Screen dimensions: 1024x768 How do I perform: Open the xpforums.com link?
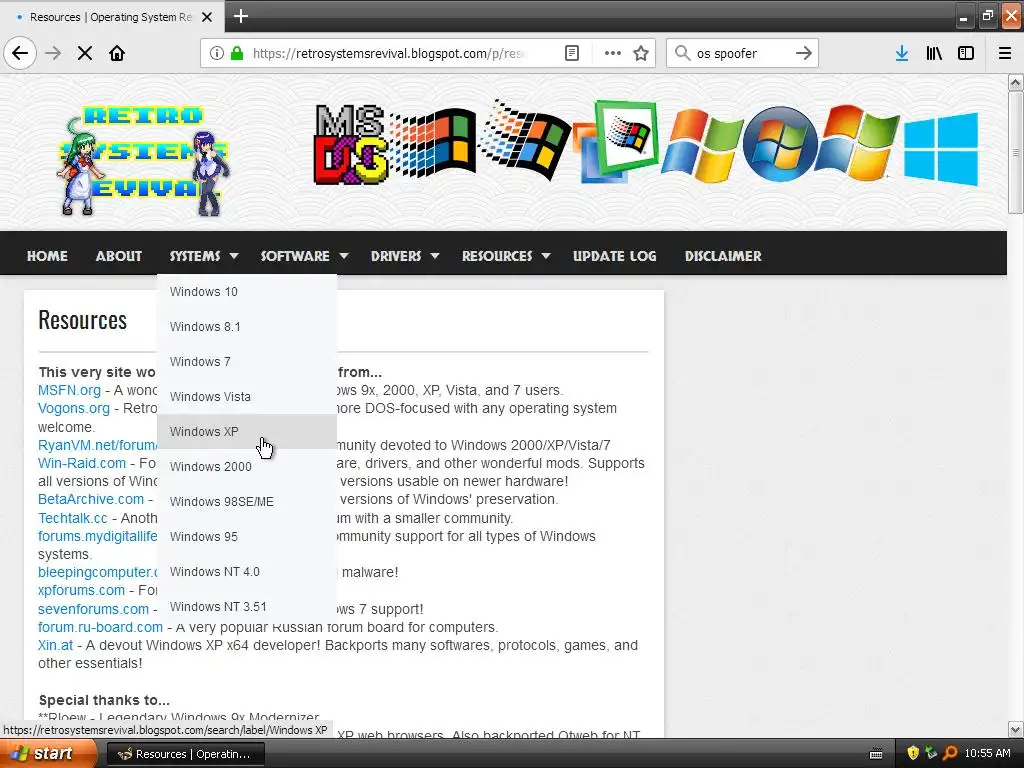click(x=81, y=590)
